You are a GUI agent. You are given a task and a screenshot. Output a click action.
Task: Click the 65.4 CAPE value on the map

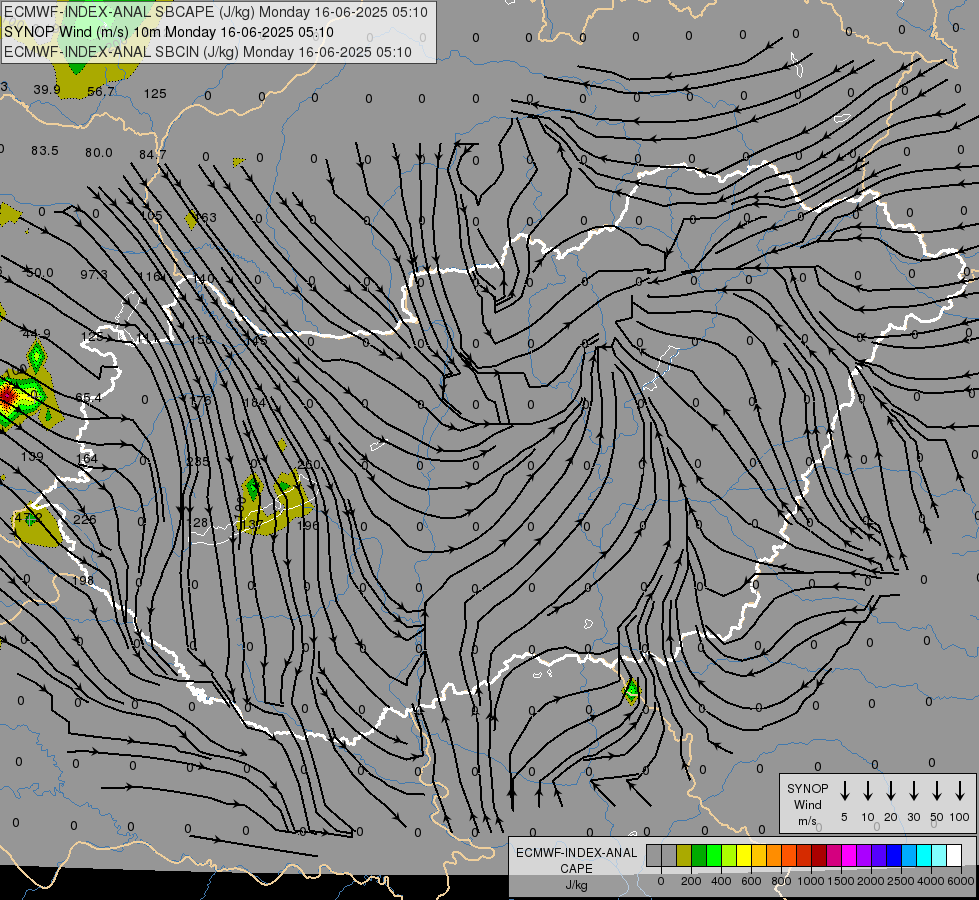click(x=88, y=397)
